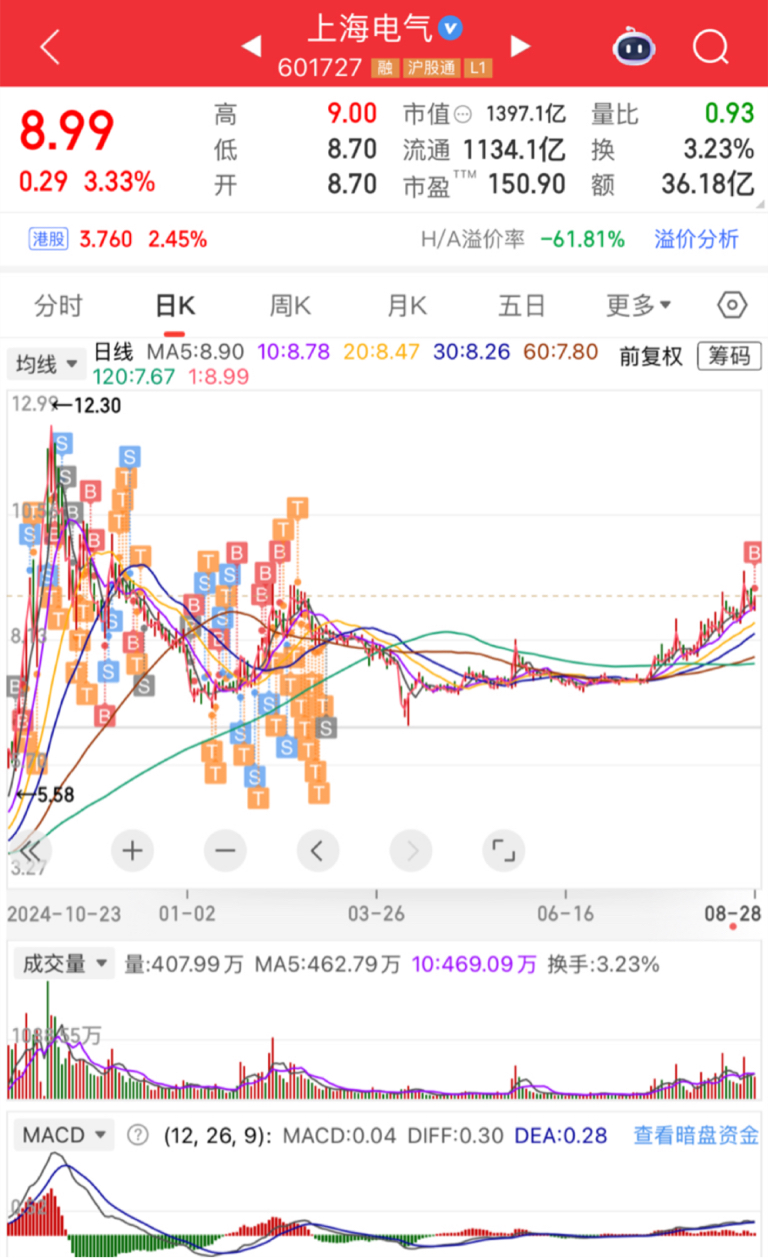This screenshot has width=768, height=1258.
Task: Tap the chart low label 5.58
Action: click(x=55, y=795)
